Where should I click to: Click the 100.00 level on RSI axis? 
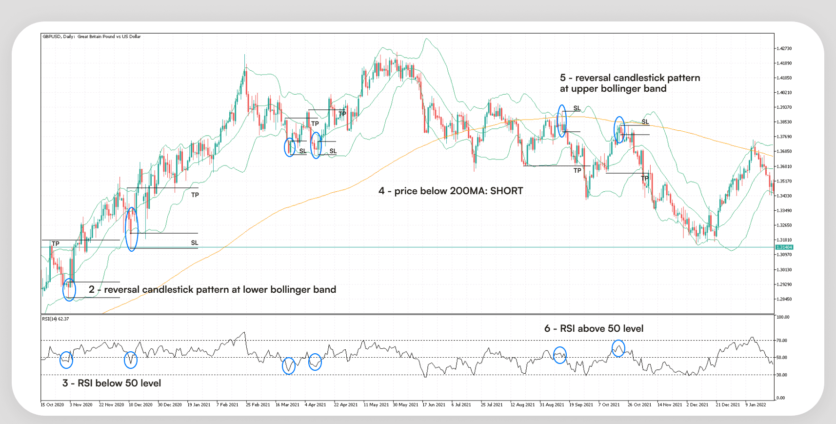coord(783,319)
